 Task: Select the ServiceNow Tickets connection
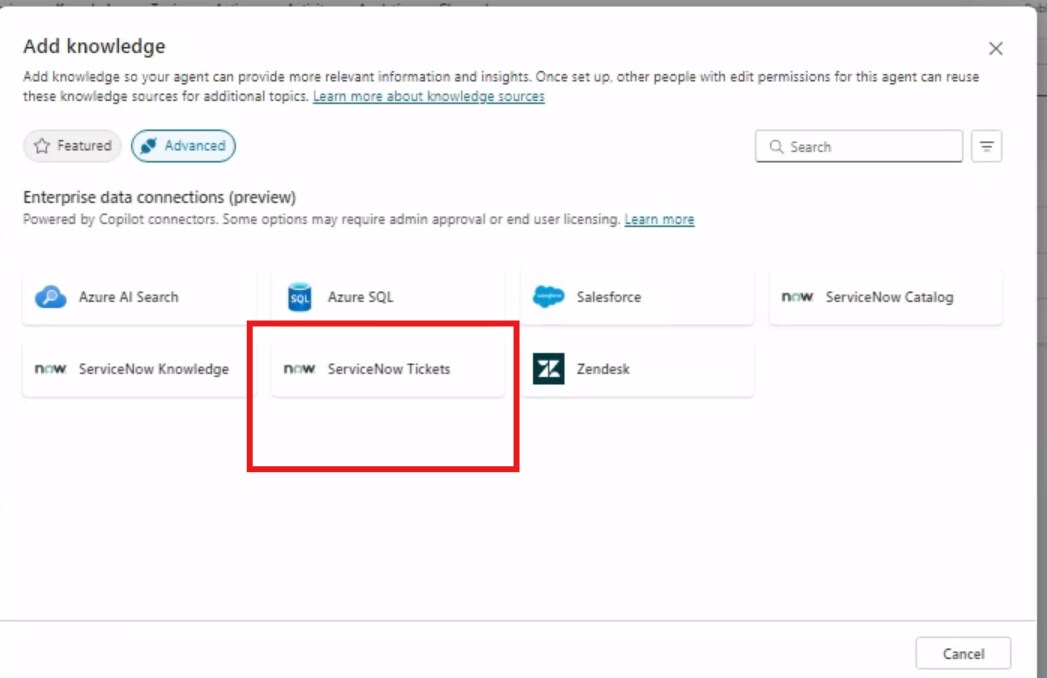tap(388, 369)
